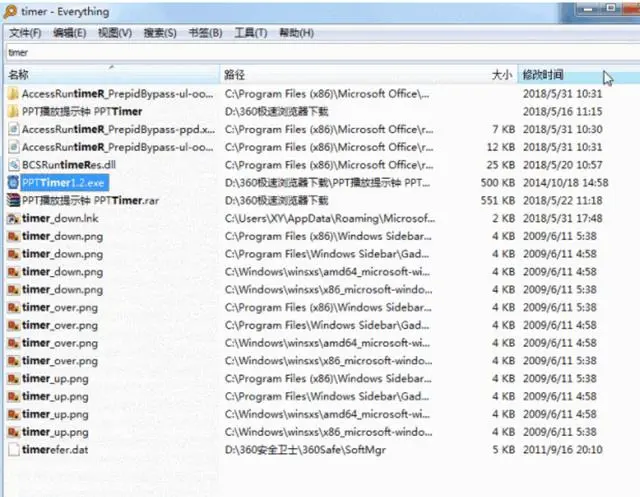This screenshot has width=640, height=497.
Task: Click the BCSRuntimeRes.dll file icon
Action: tap(13, 165)
